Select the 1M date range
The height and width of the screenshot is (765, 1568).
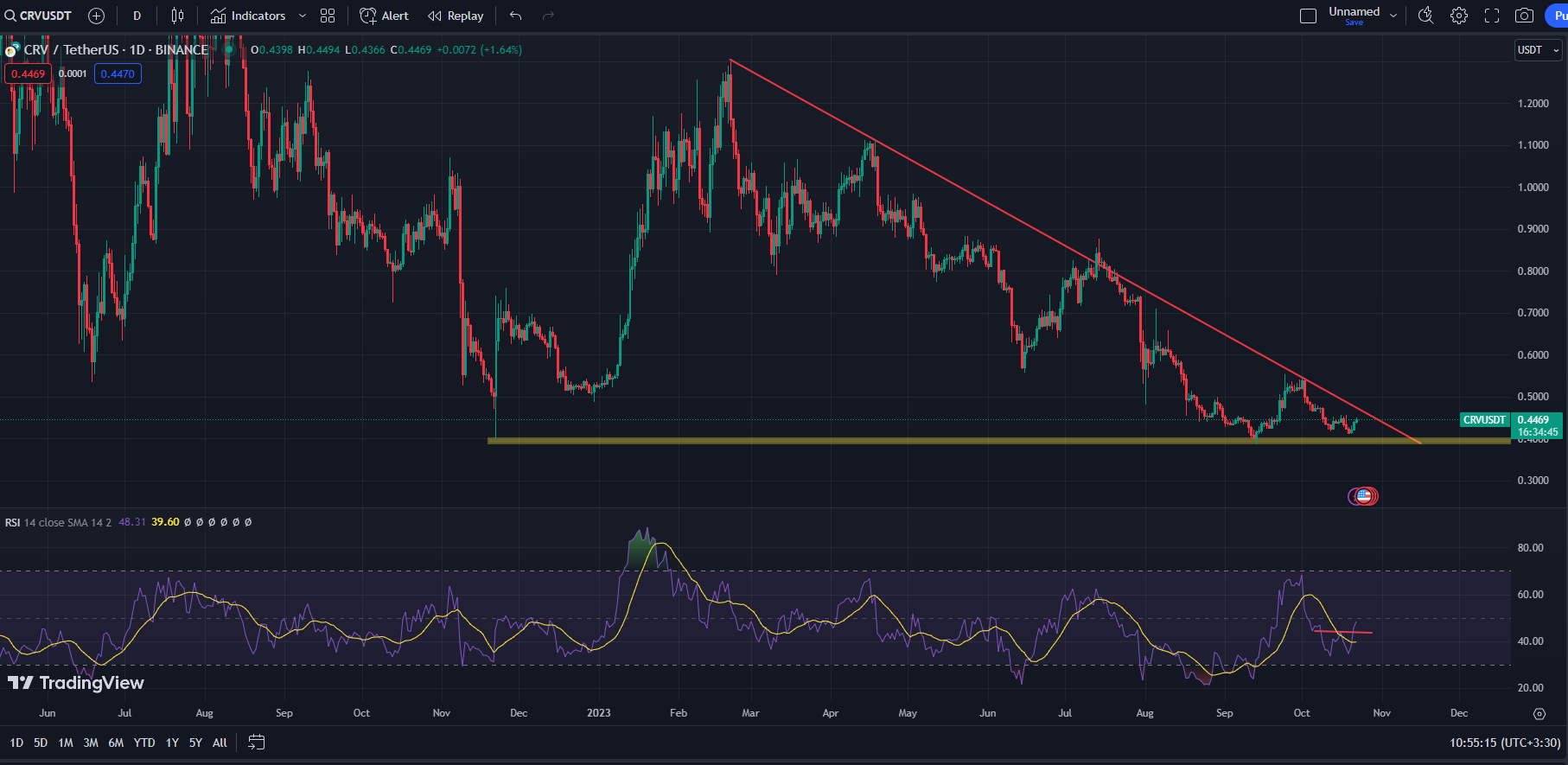coord(66,743)
